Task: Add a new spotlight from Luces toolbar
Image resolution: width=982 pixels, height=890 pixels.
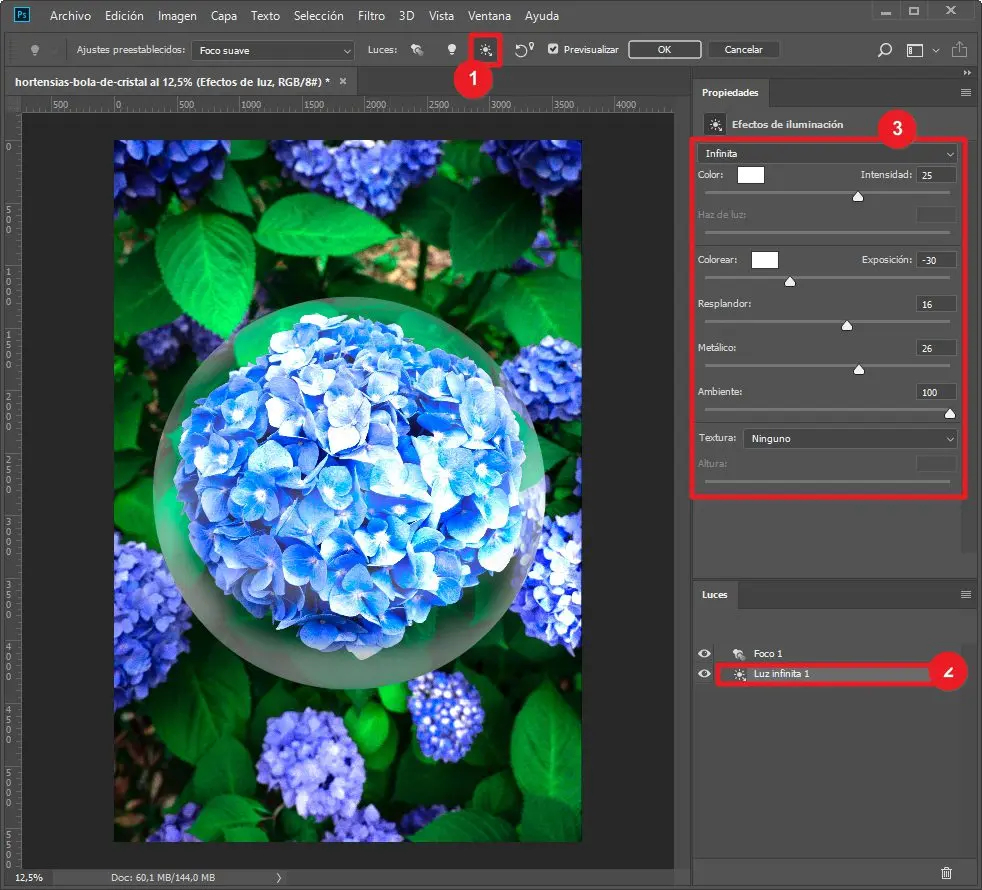Action: (x=418, y=50)
